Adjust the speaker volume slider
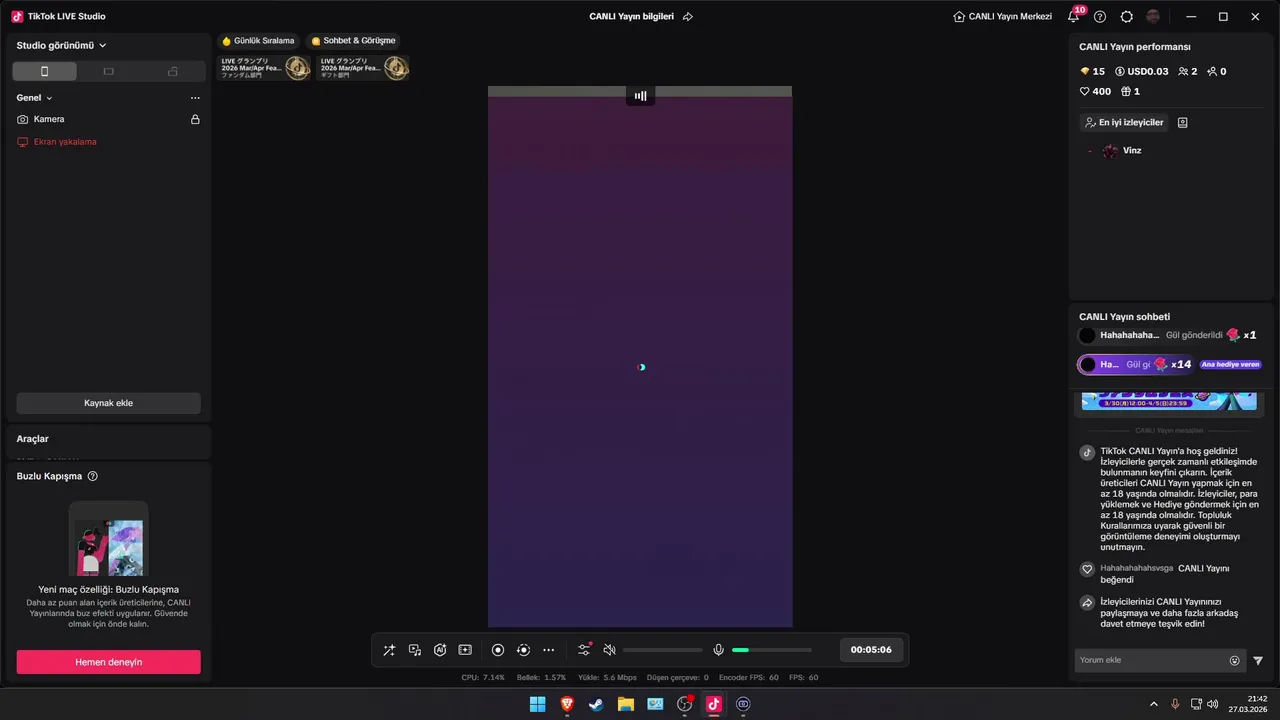 click(663, 650)
